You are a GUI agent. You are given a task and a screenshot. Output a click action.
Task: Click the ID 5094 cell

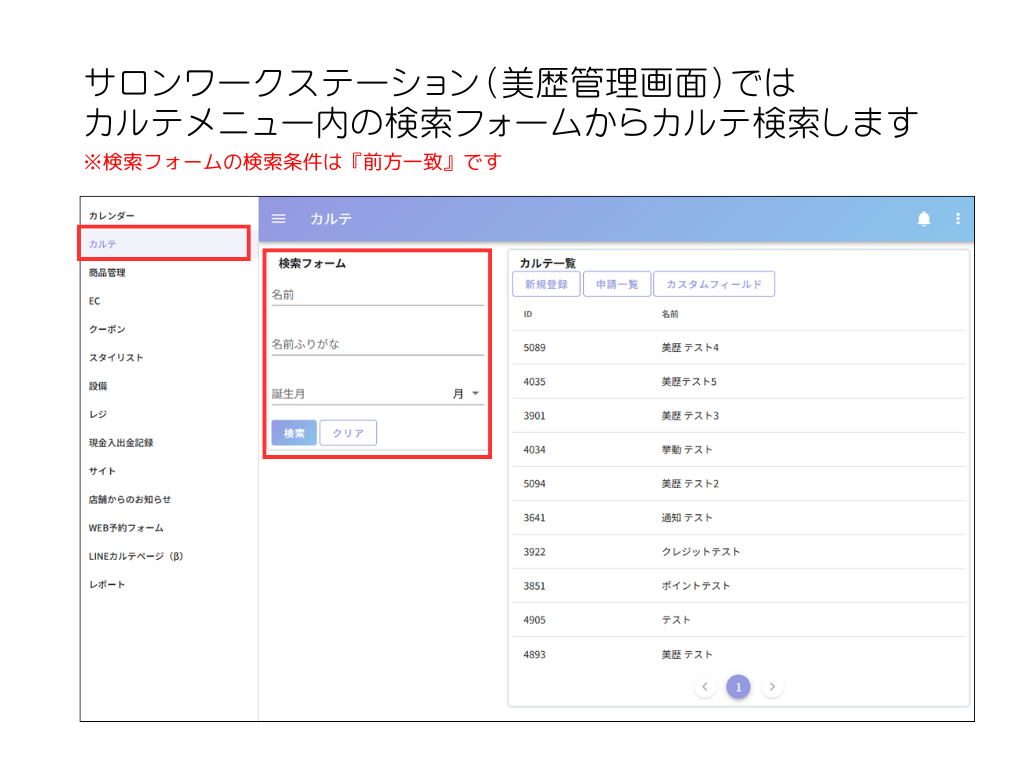click(534, 483)
